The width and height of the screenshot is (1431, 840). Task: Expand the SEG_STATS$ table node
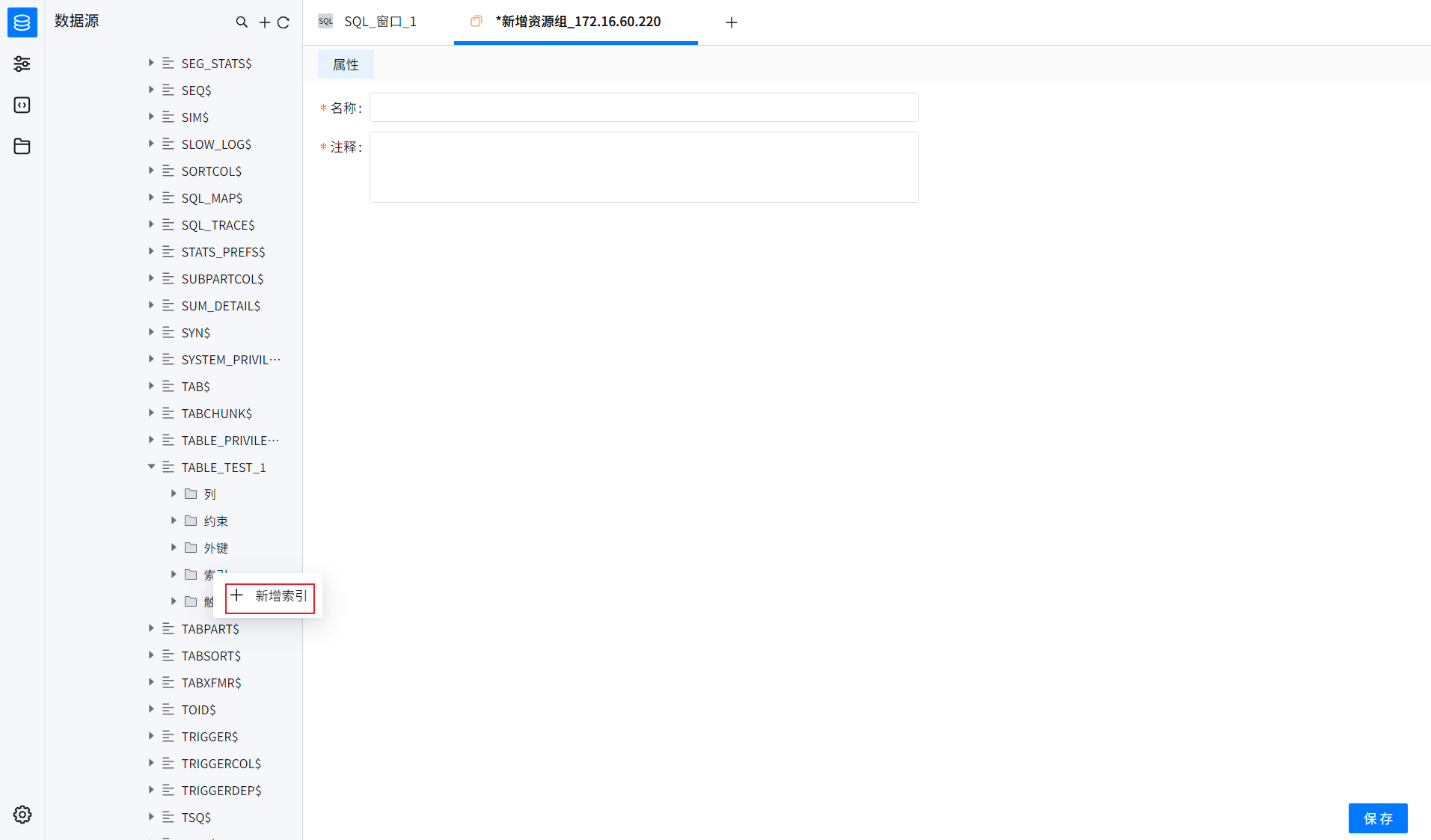click(151, 63)
